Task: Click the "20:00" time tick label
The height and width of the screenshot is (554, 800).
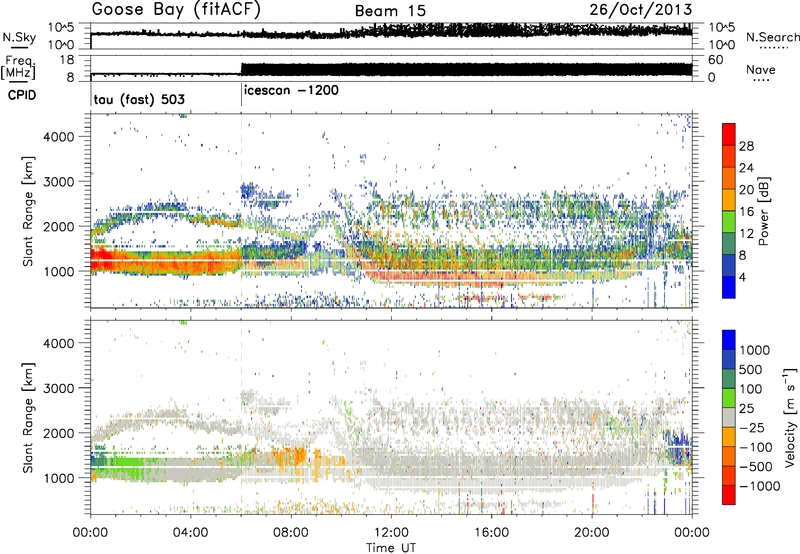Action: 591,533
